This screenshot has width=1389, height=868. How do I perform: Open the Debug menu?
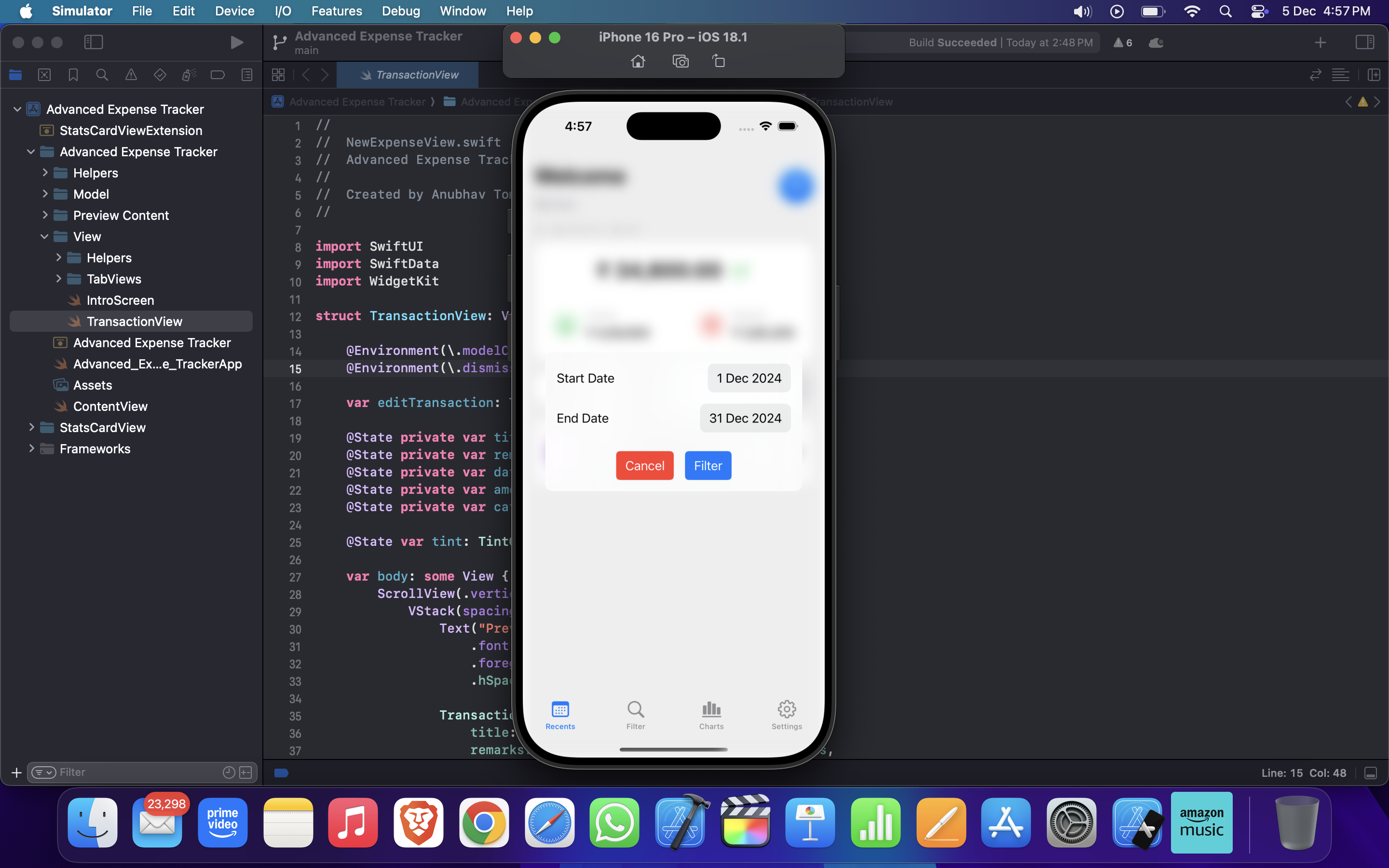401,11
